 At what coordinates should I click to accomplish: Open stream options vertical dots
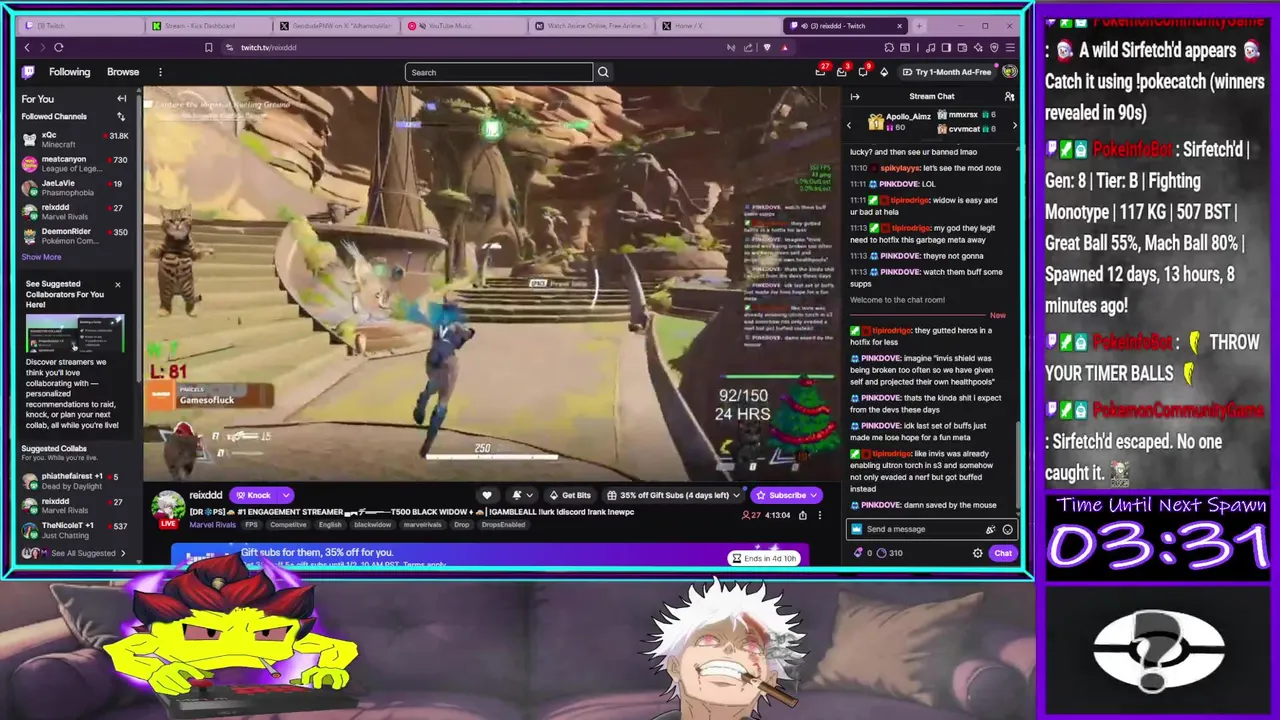[x=819, y=515]
